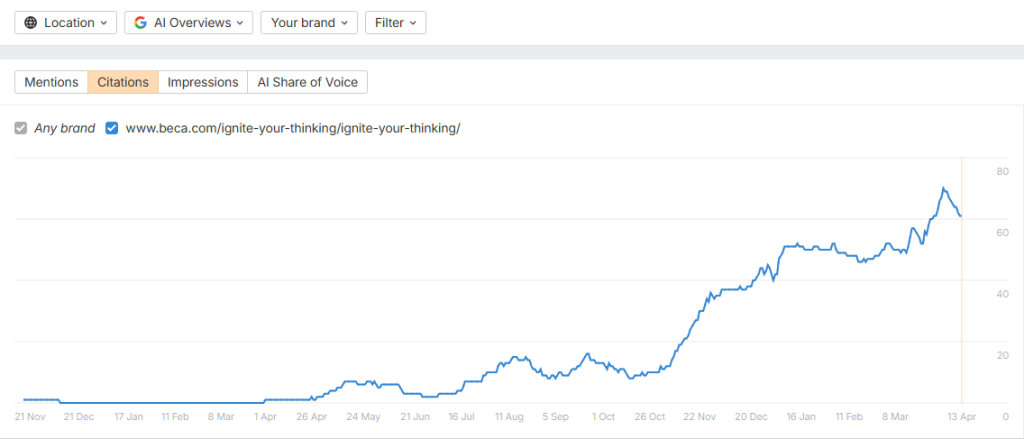Switch to the Impressions tab

coord(203,82)
